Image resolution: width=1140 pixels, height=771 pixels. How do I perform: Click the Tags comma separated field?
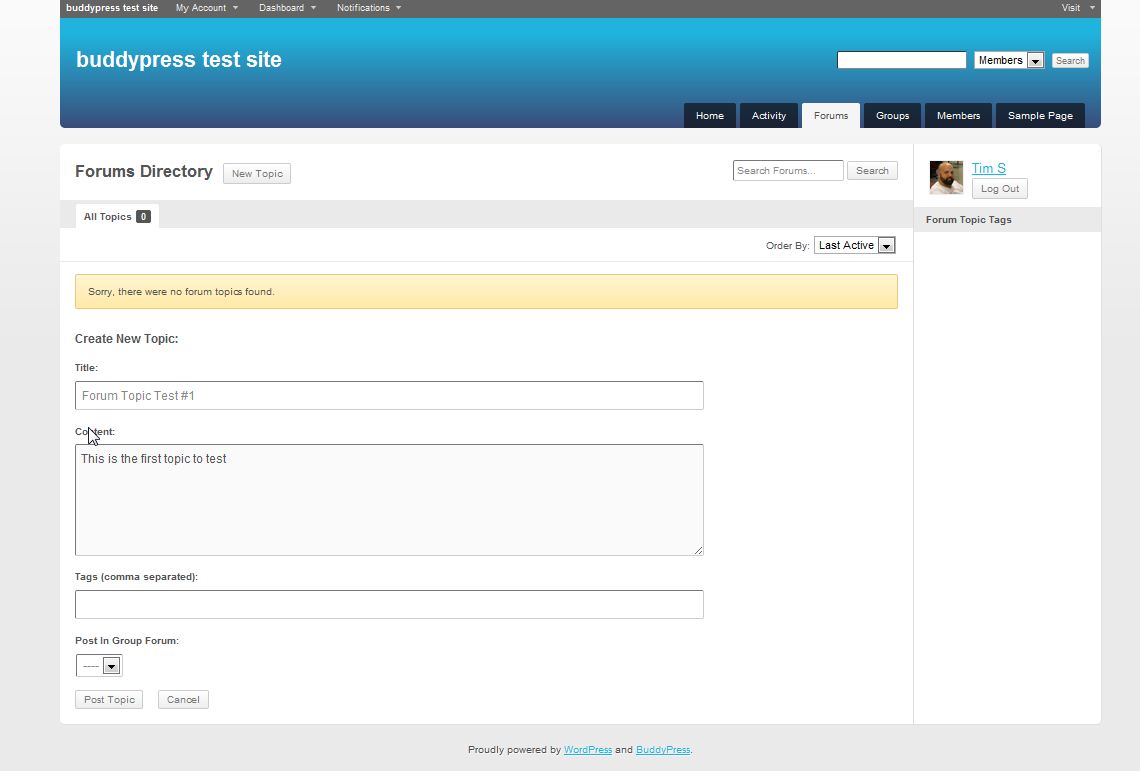point(389,604)
